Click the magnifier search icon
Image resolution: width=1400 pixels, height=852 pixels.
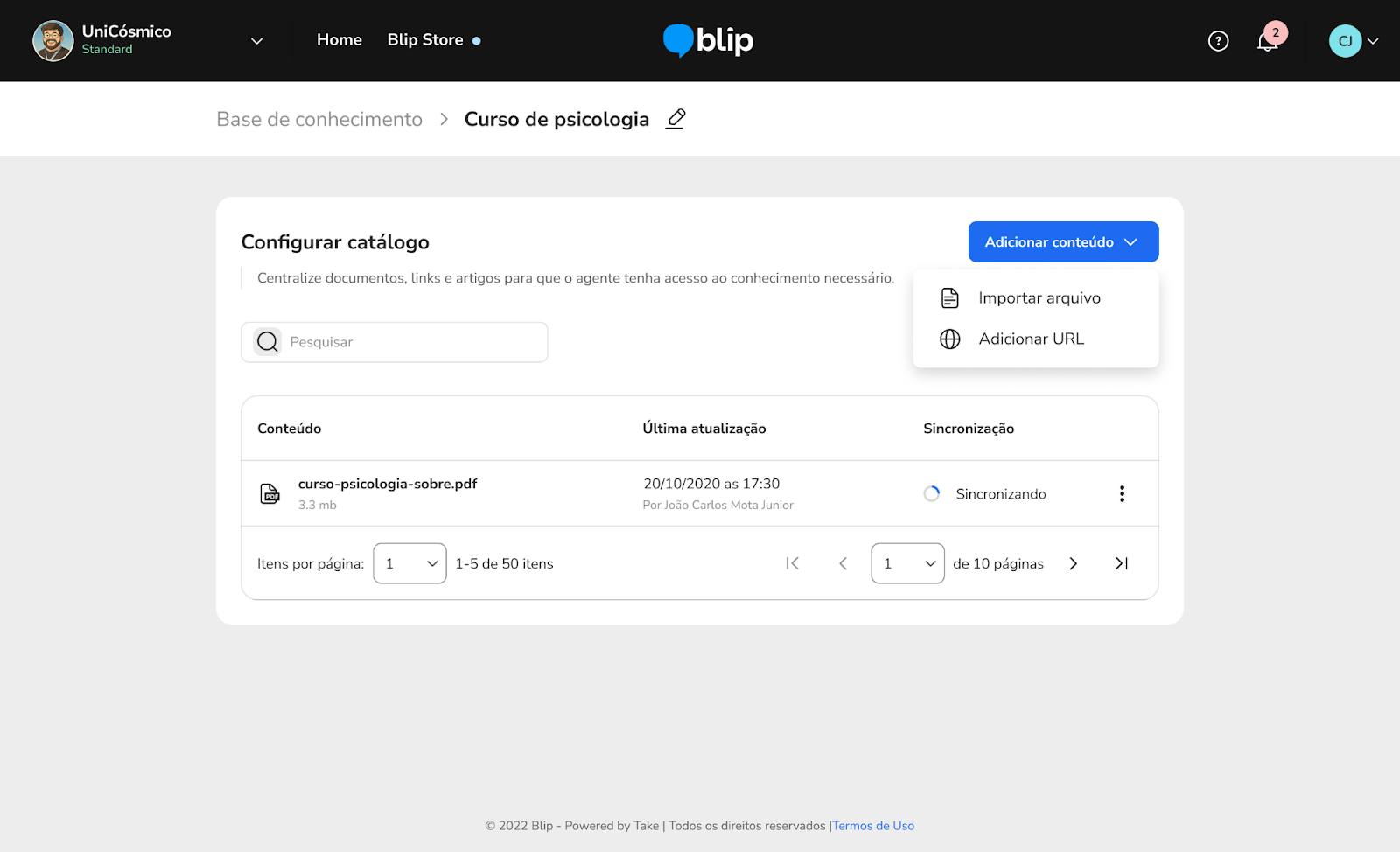[x=268, y=342]
